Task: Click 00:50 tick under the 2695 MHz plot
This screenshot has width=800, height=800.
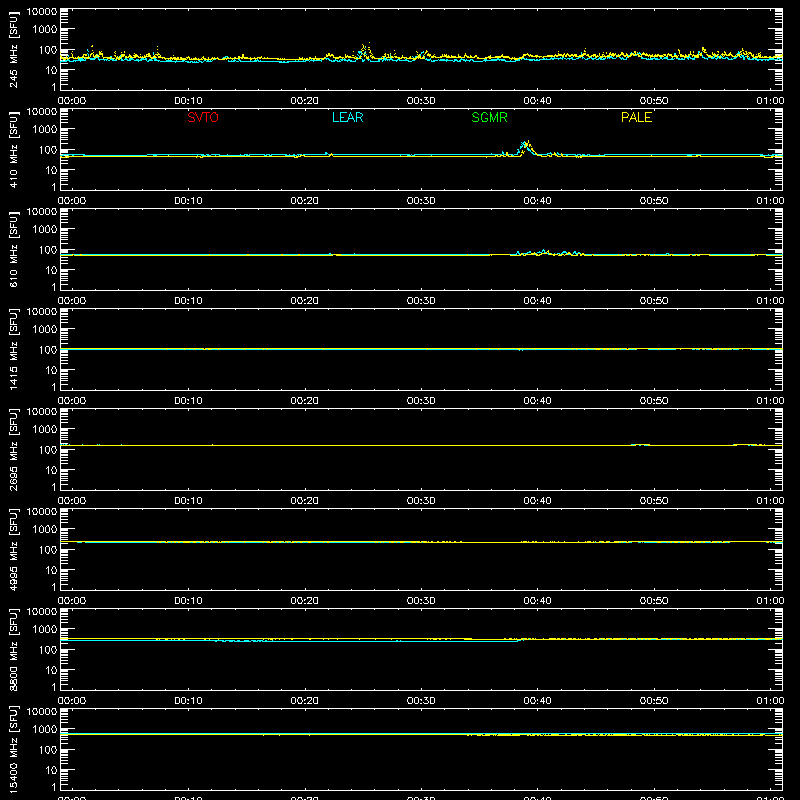Action: click(654, 501)
